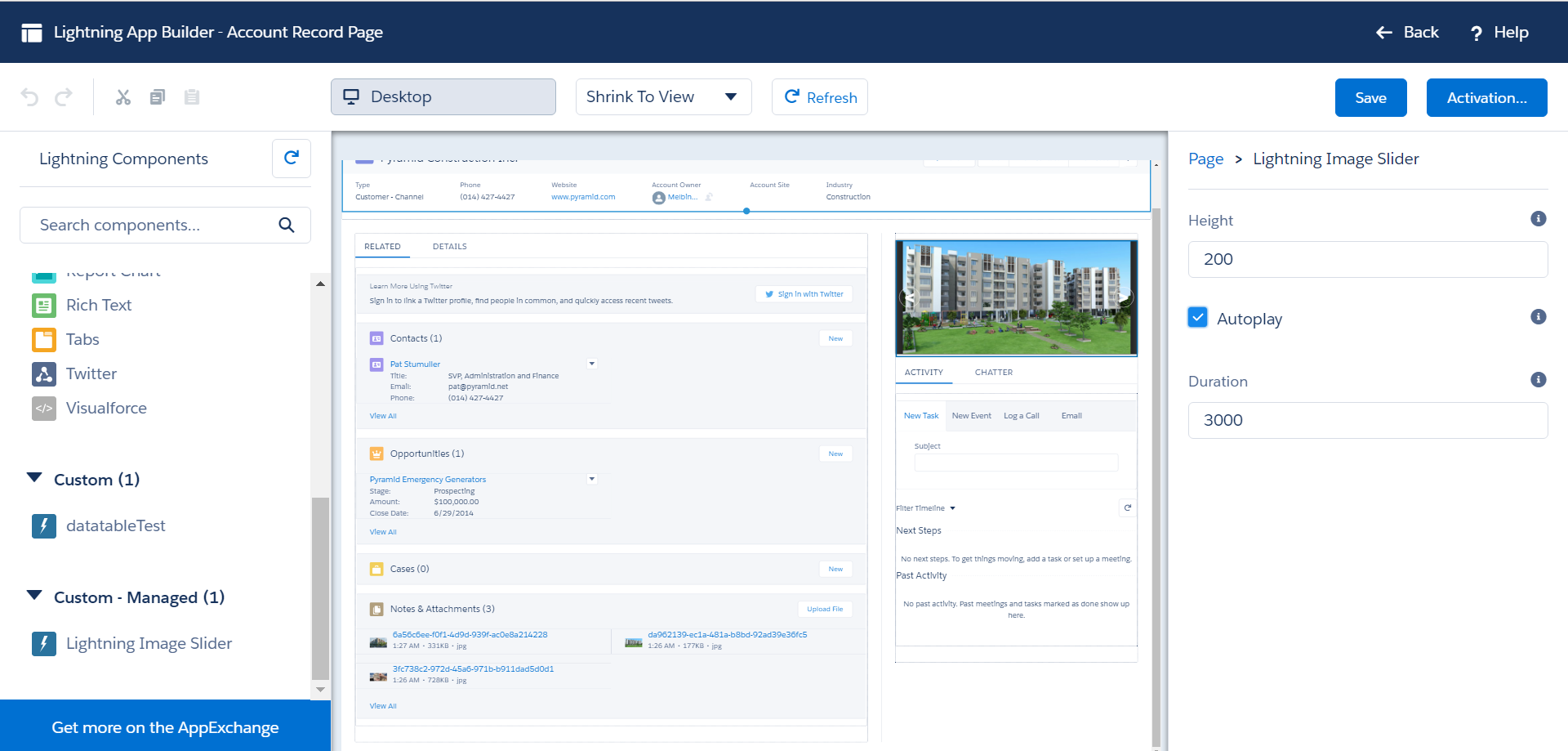Click the Save button
This screenshot has width=1568, height=751.
coord(1370,98)
